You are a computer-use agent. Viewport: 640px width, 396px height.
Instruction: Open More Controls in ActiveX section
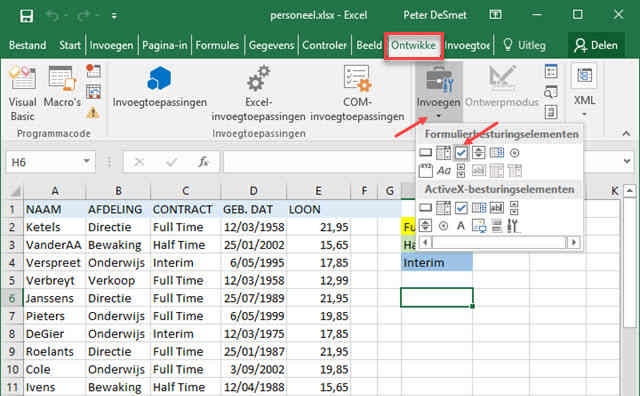[x=513, y=226]
